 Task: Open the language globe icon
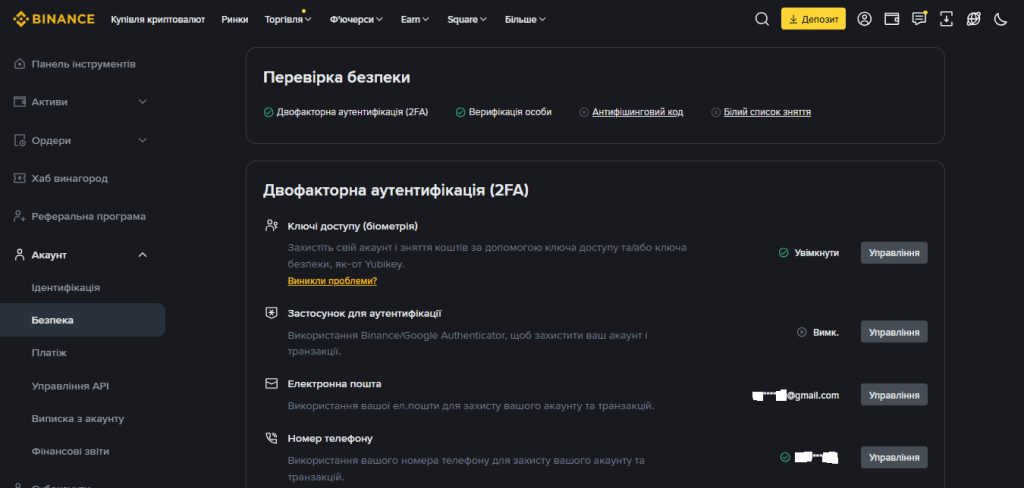pyautogui.click(x=974, y=19)
